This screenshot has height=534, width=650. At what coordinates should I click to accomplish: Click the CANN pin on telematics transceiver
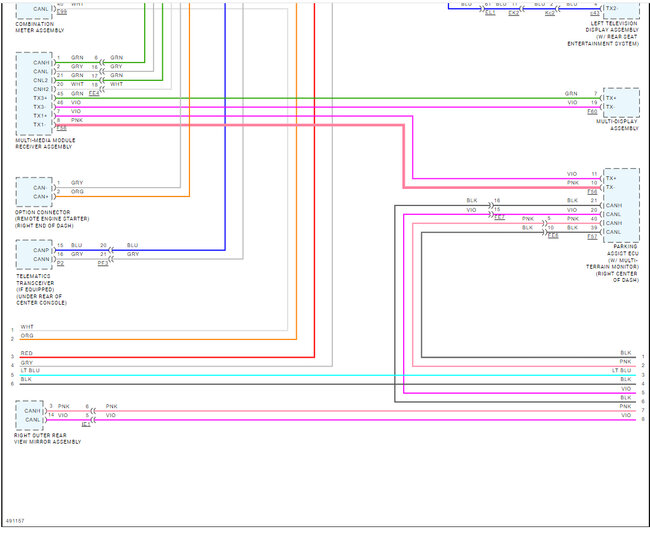41,259
